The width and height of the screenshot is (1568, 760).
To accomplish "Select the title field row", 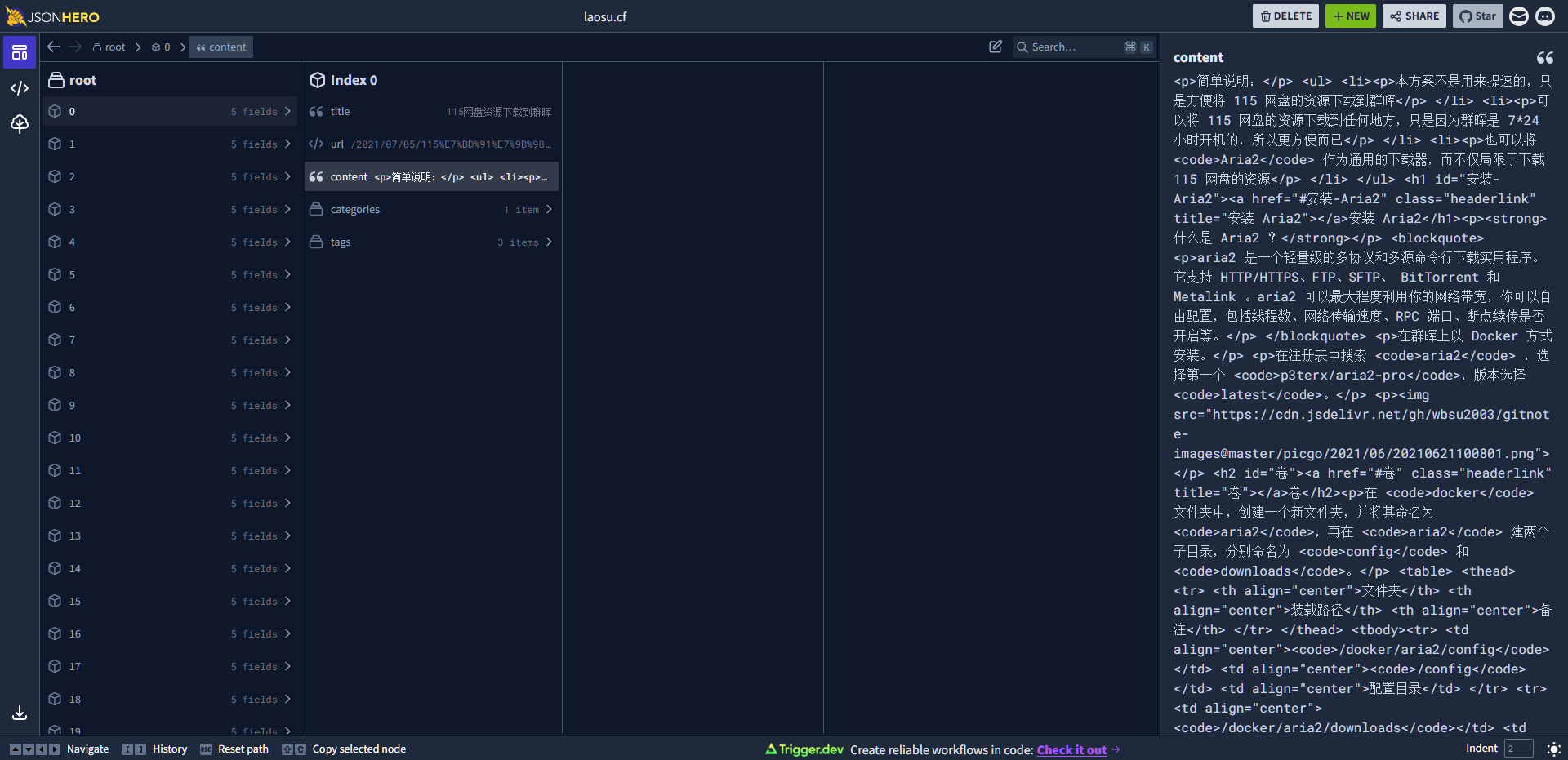I will (x=431, y=111).
